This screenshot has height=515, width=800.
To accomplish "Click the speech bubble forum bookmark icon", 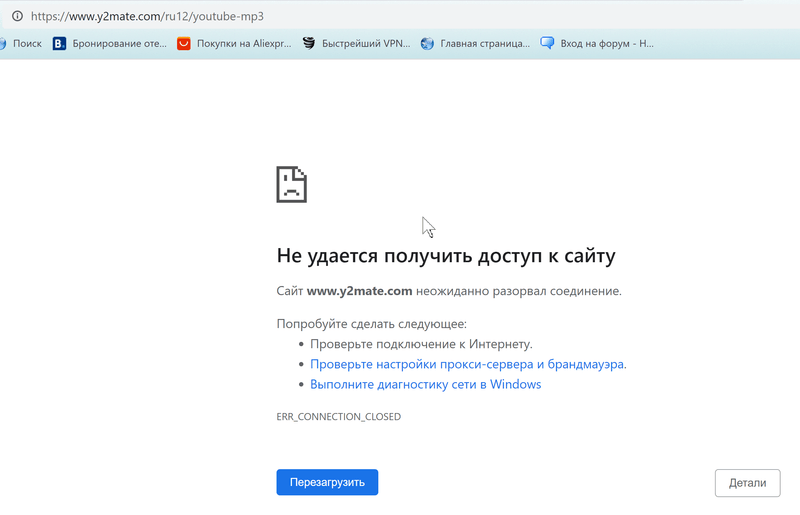I will pyautogui.click(x=547, y=43).
